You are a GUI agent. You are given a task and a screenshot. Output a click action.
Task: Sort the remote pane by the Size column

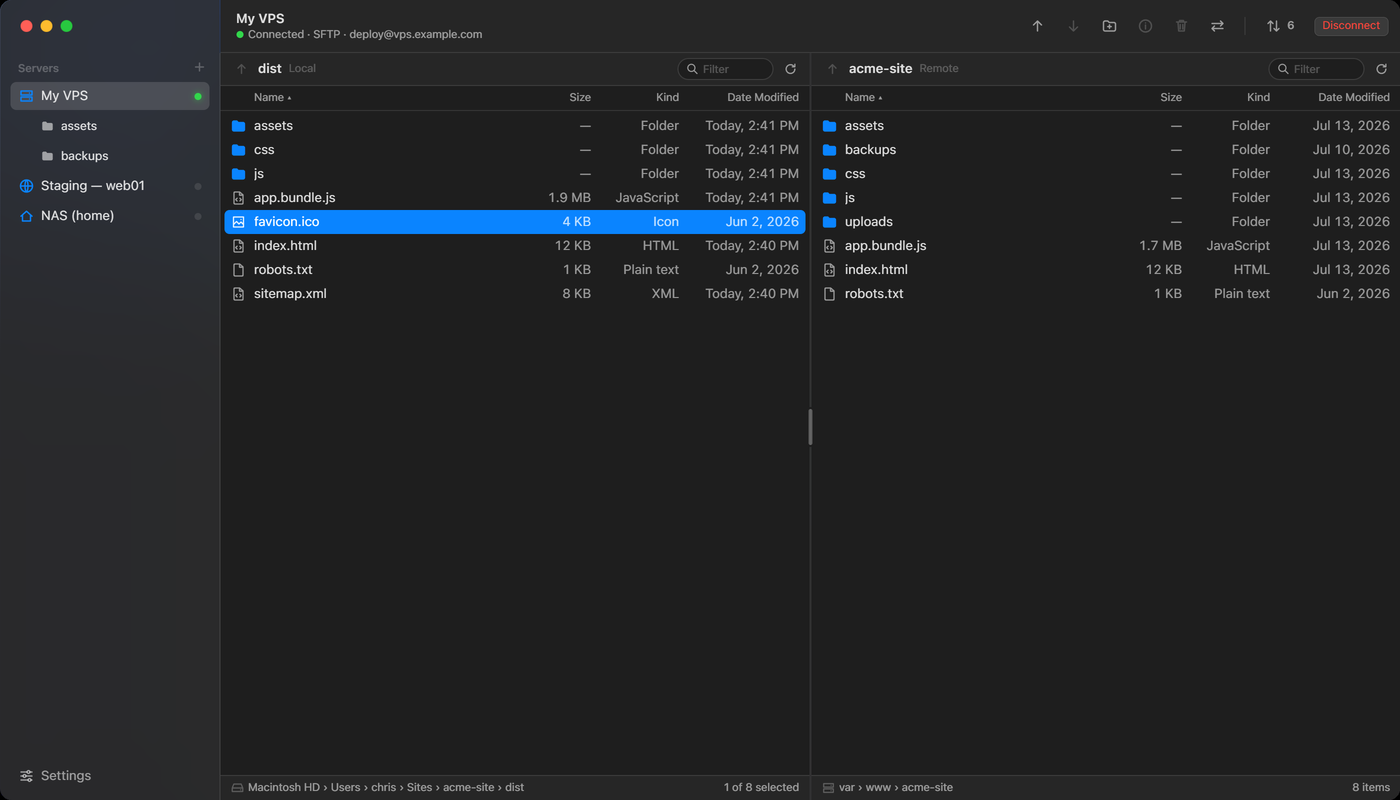coord(1171,97)
